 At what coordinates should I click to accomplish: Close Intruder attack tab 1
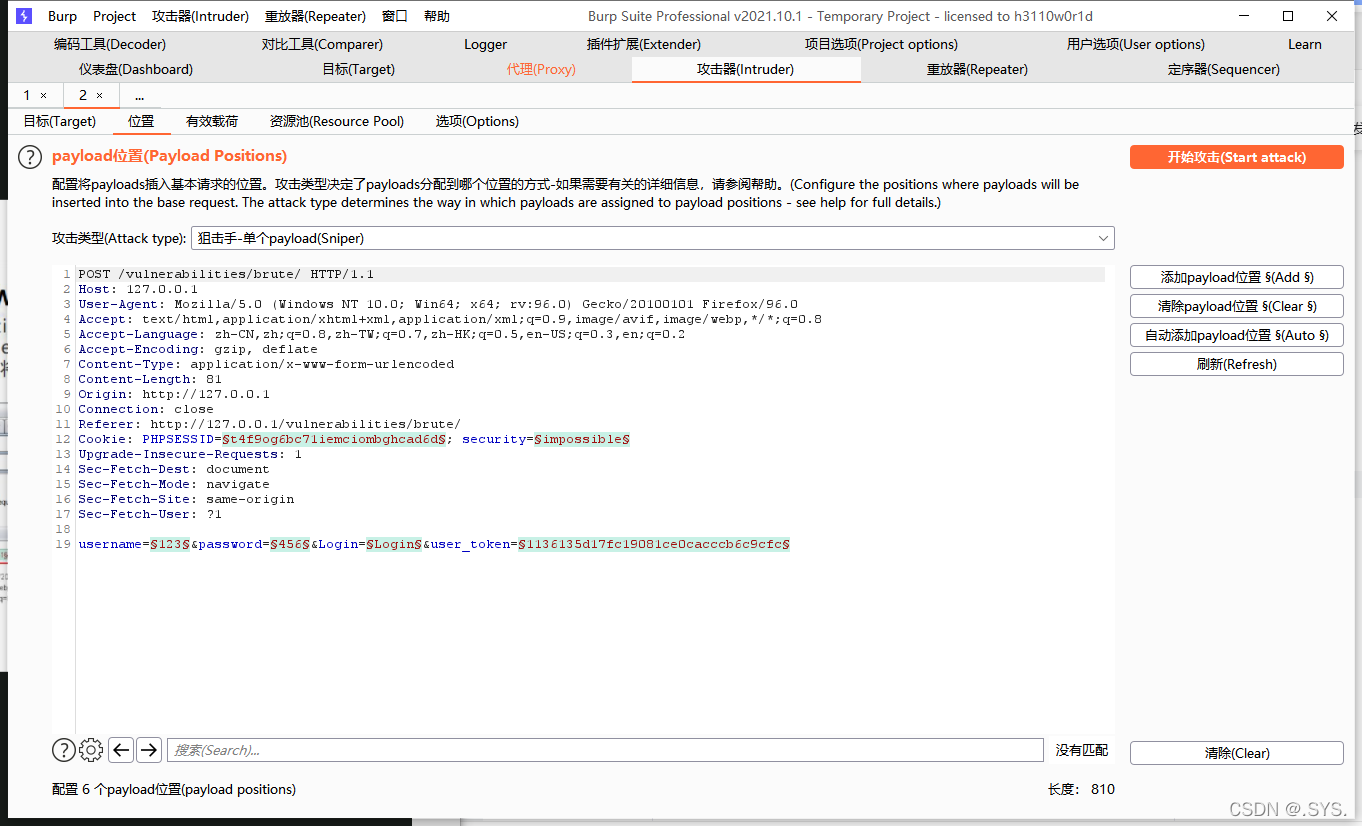point(43,96)
